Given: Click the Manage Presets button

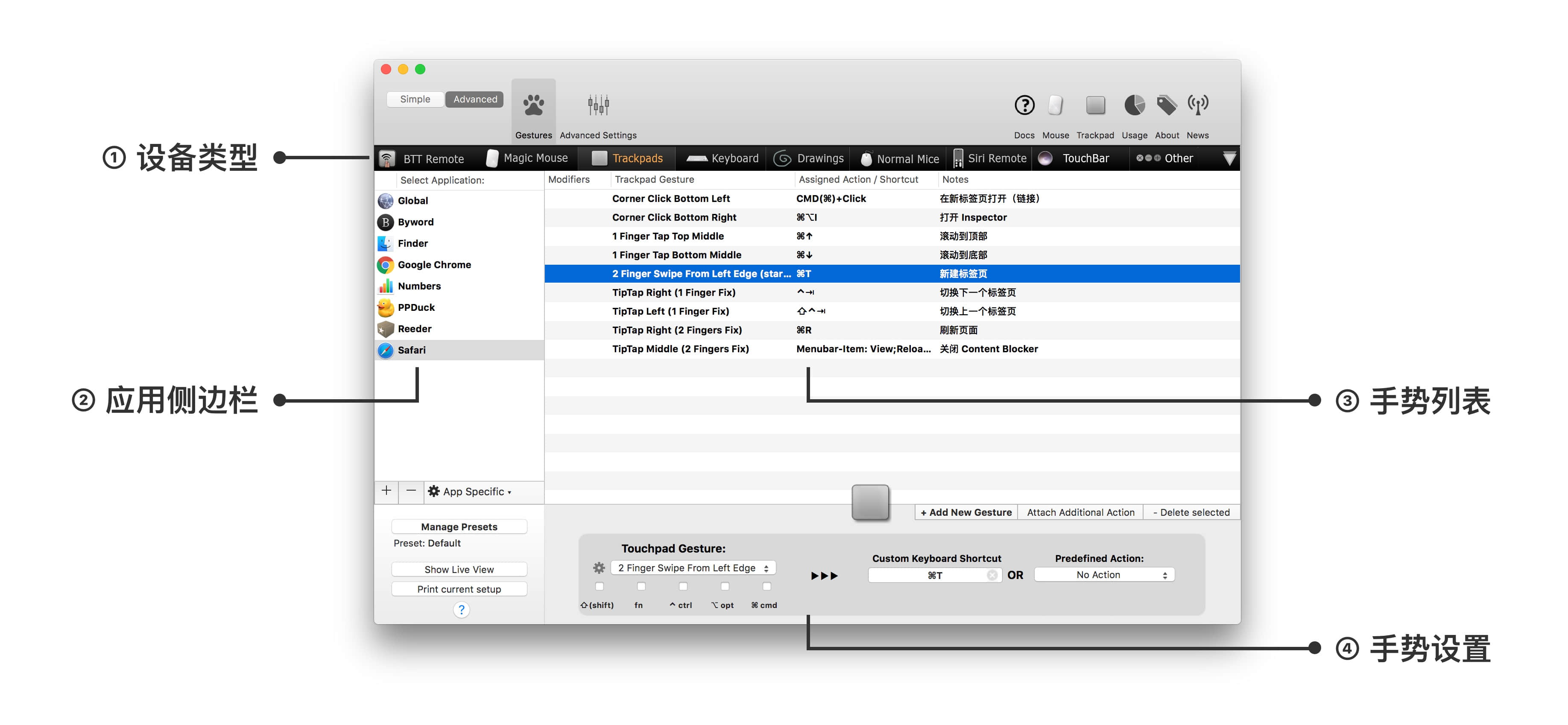Looking at the screenshot, I should (459, 526).
